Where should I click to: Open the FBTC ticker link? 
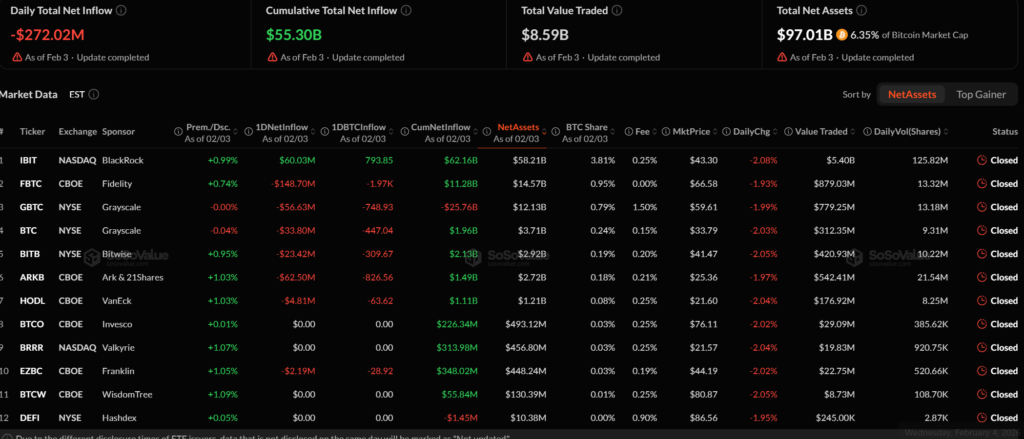pos(33,184)
